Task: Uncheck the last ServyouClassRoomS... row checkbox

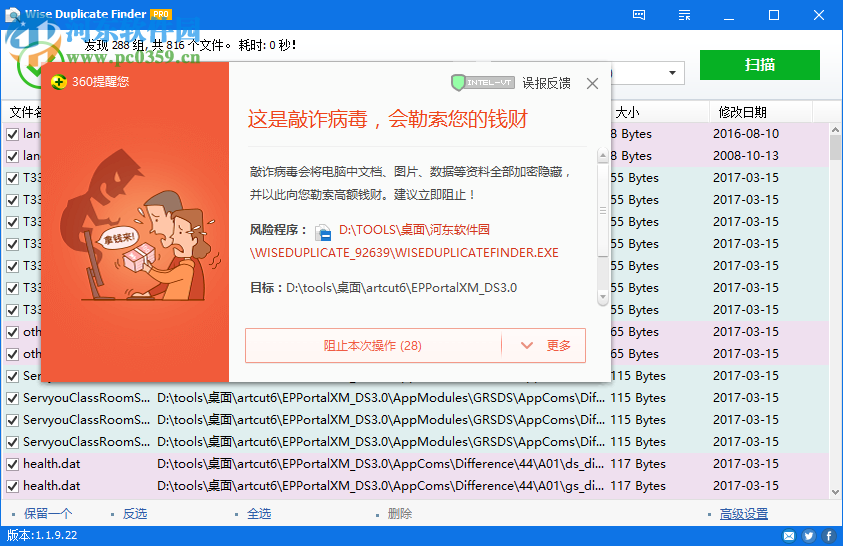Action: tap(12, 442)
